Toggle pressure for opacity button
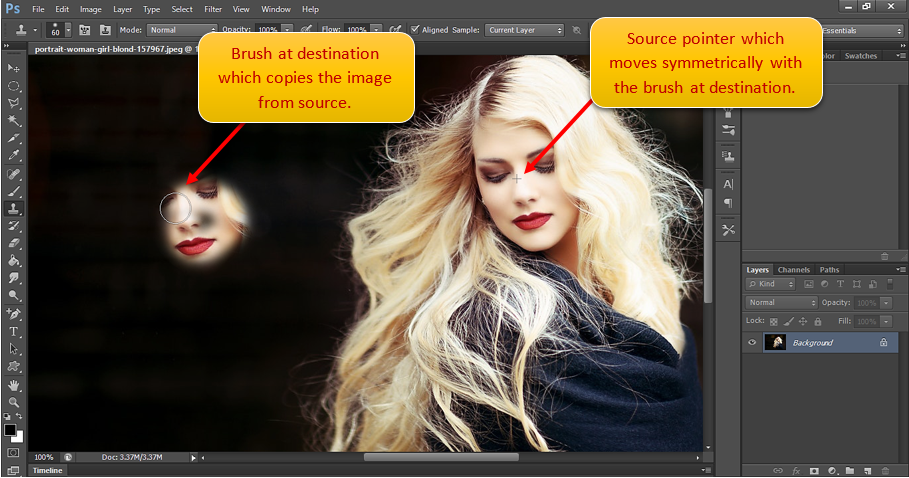This screenshot has height=478, width=909. click(x=306, y=30)
